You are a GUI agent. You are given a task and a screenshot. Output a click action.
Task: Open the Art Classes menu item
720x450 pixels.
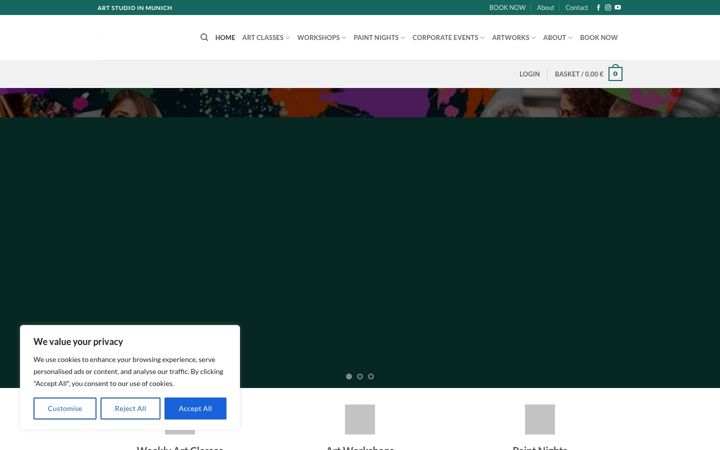pos(263,38)
